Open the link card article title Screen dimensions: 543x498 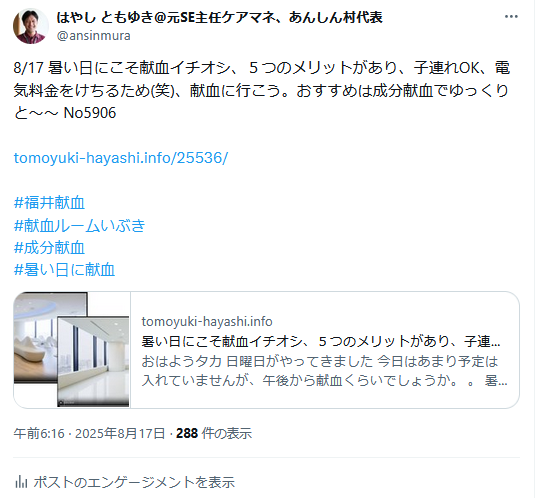(321, 341)
